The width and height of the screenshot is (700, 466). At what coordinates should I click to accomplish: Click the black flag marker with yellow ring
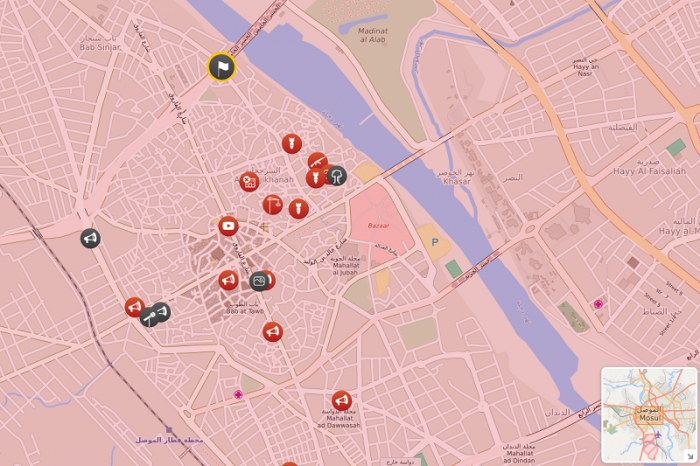(221, 67)
